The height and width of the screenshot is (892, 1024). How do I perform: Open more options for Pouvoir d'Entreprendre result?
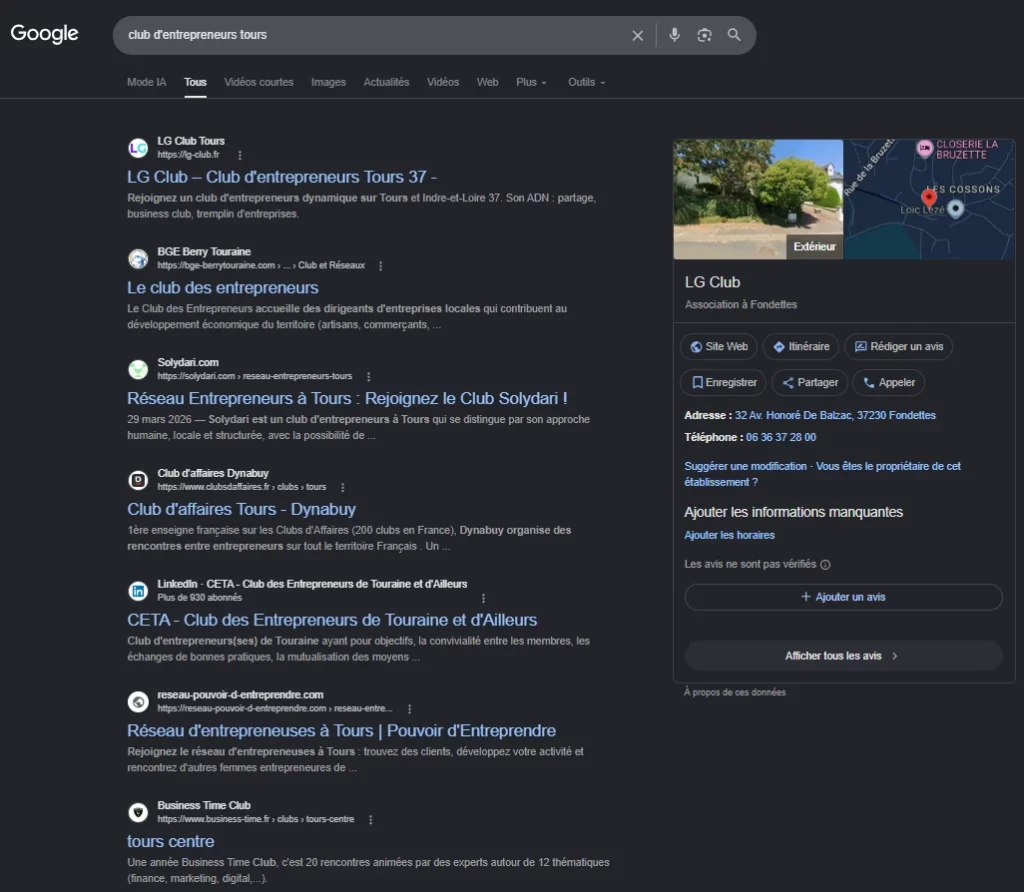coord(409,709)
